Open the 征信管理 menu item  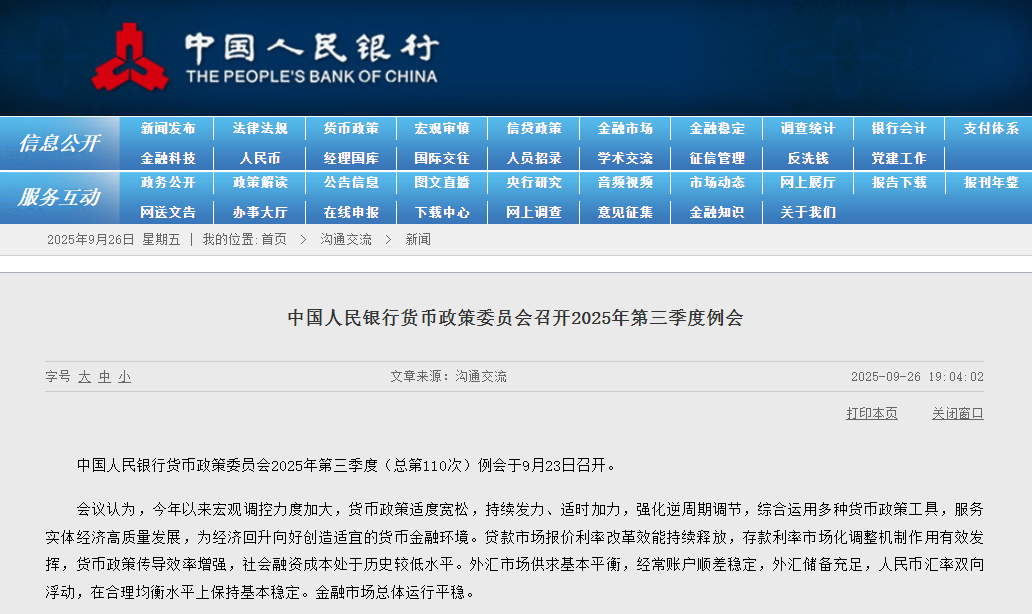(x=716, y=157)
